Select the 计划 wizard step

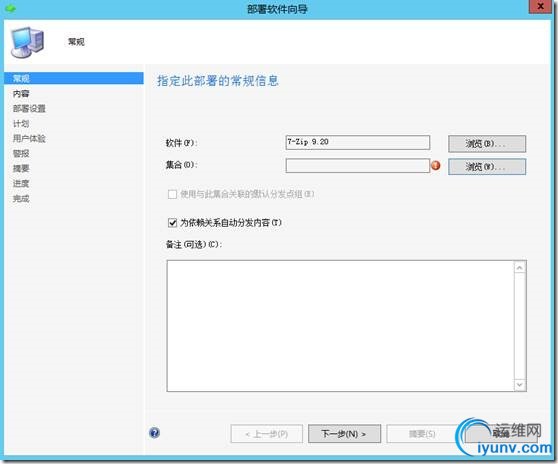(21, 123)
